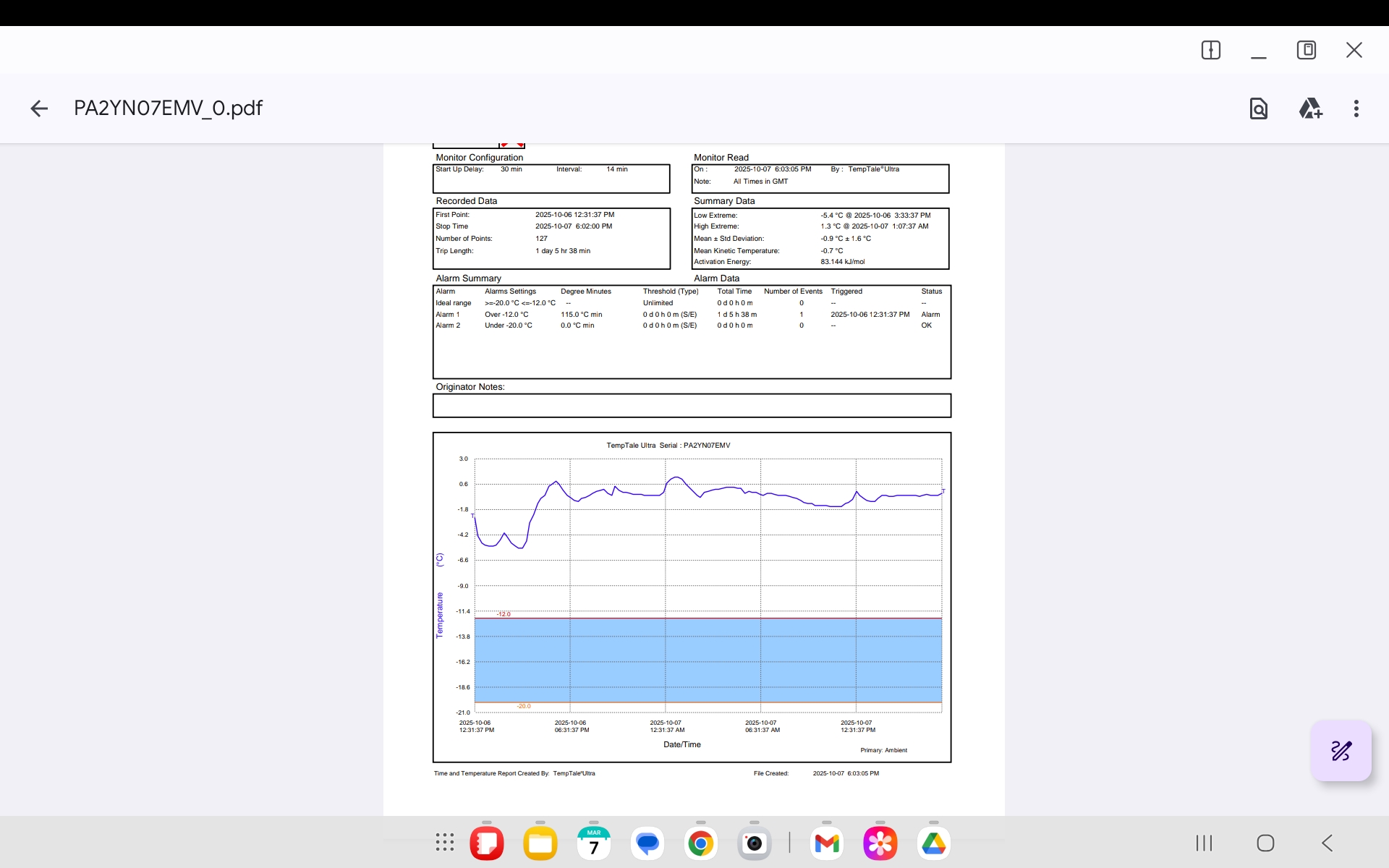Open Gmail from the taskbar
Image resolution: width=1389 pixels, height=868 pixels.
(826, 843)
